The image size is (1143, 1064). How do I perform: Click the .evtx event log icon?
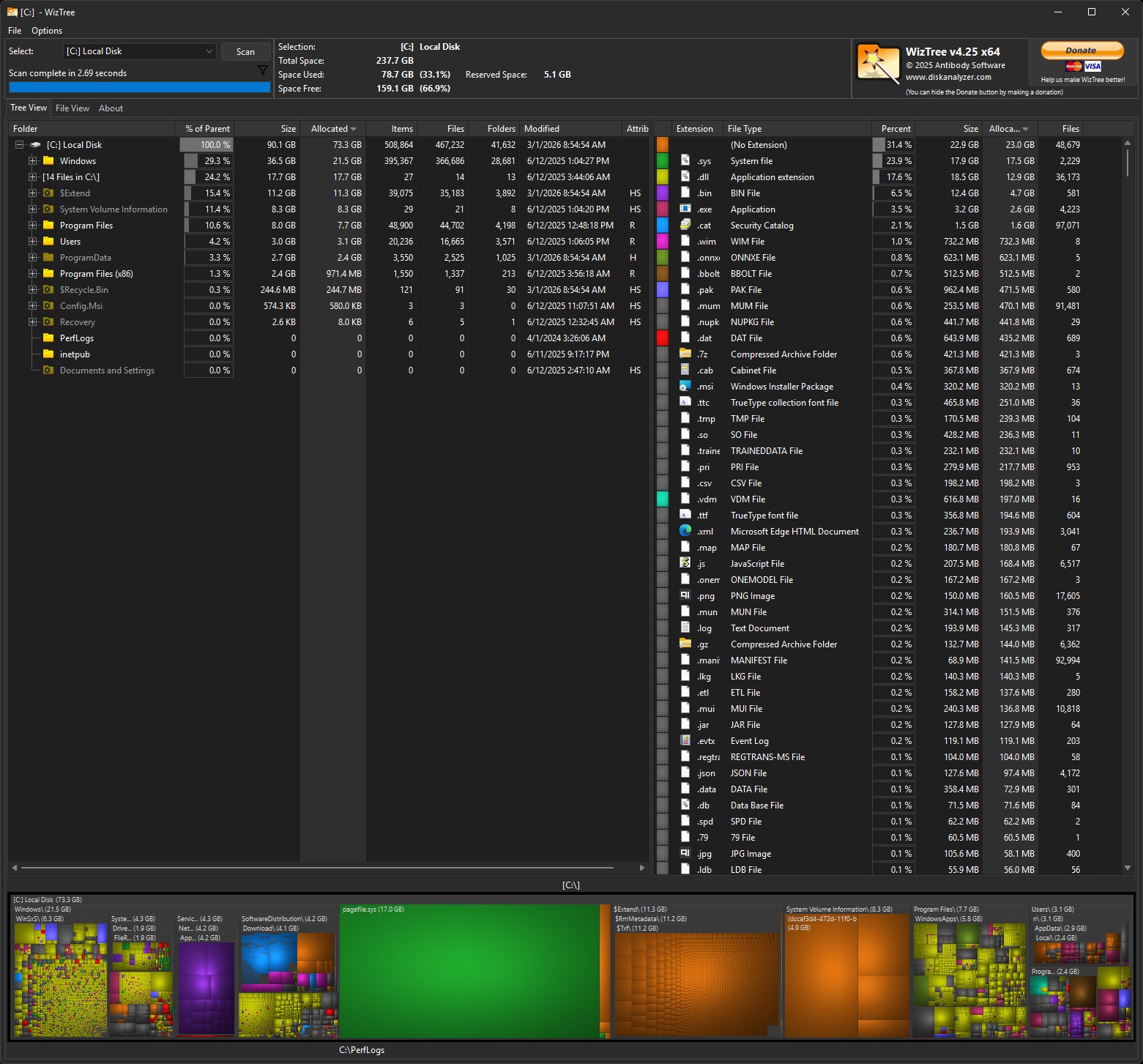(685, 740)
